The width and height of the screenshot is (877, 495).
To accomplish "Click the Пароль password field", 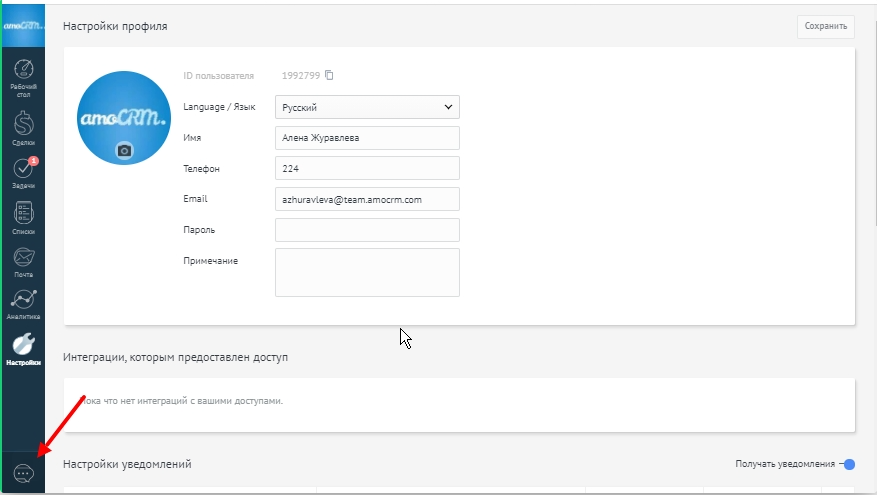I will click(x=366, y=230).
